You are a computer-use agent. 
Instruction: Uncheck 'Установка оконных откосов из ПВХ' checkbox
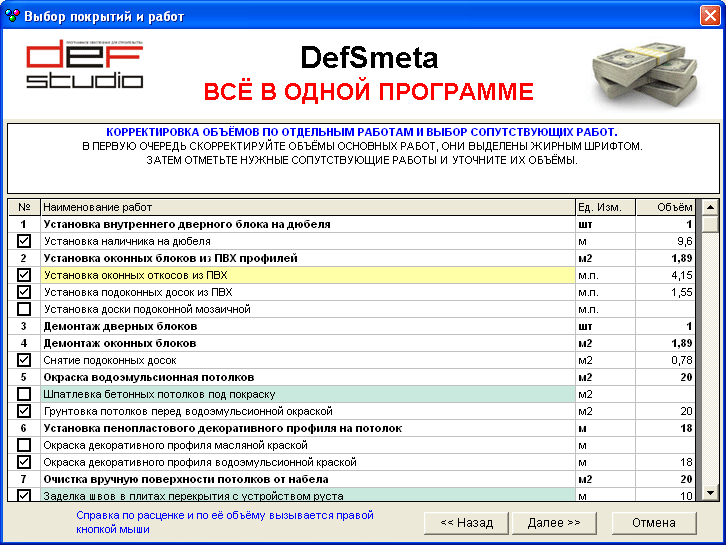24,275
